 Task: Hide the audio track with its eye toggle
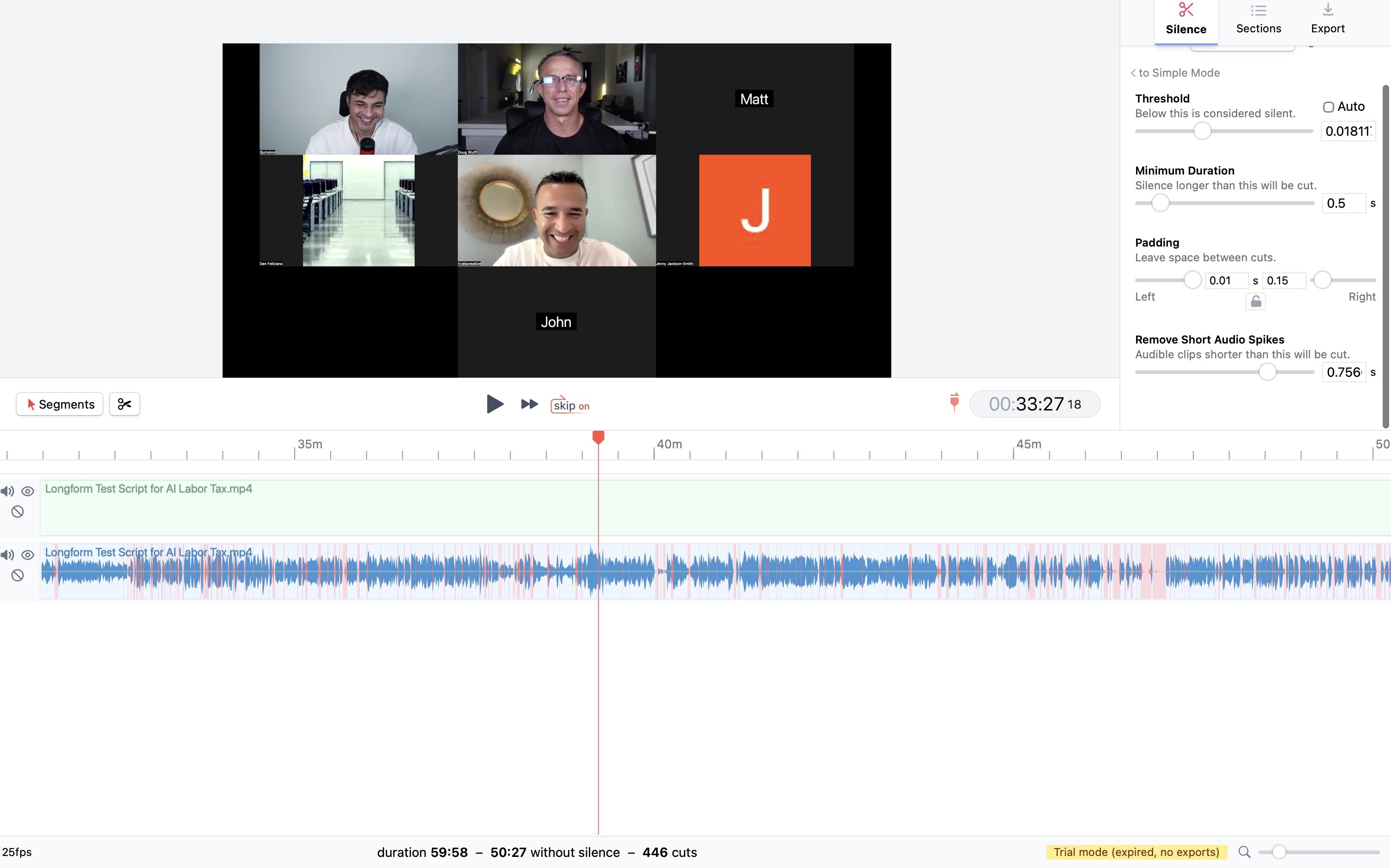tap(28, 555)
